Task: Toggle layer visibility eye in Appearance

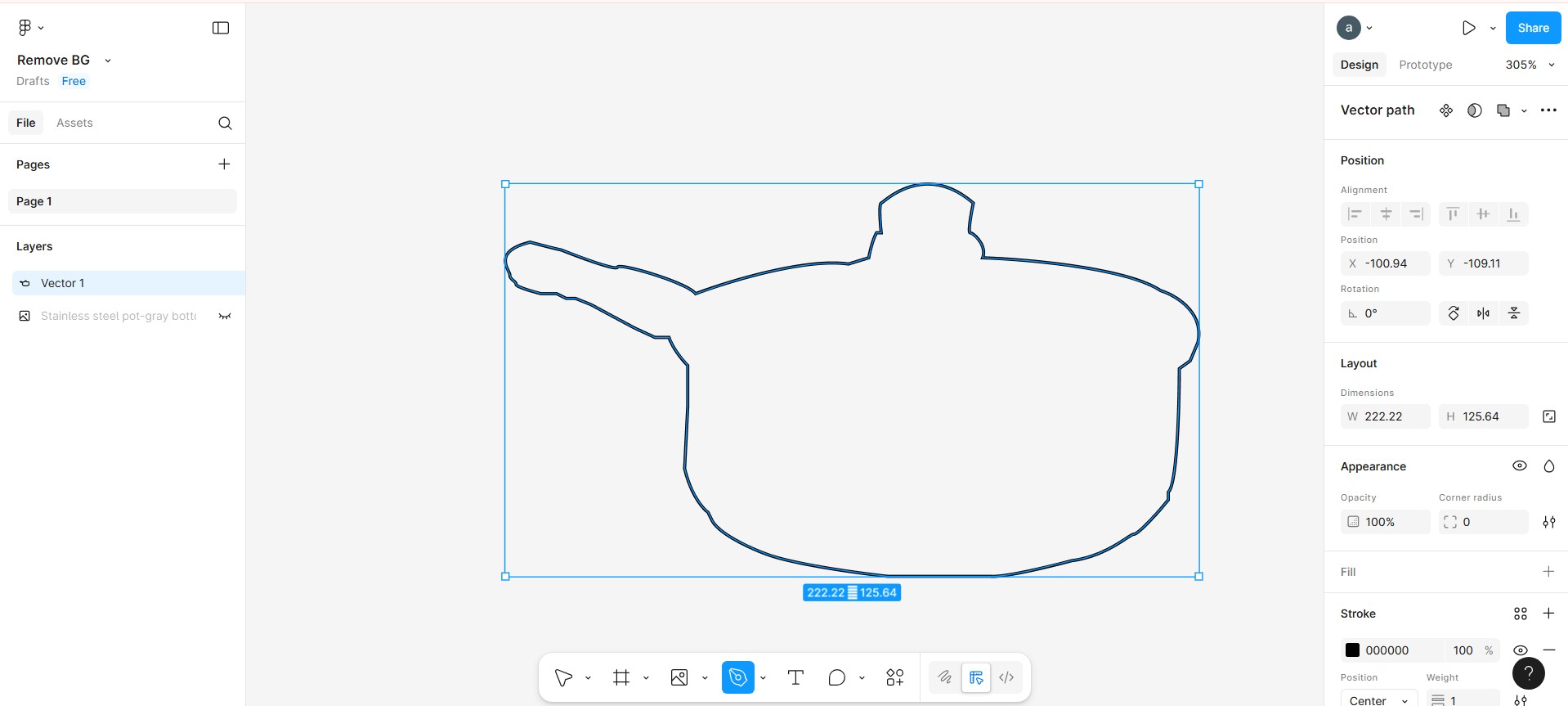Action: point(1520,466)
